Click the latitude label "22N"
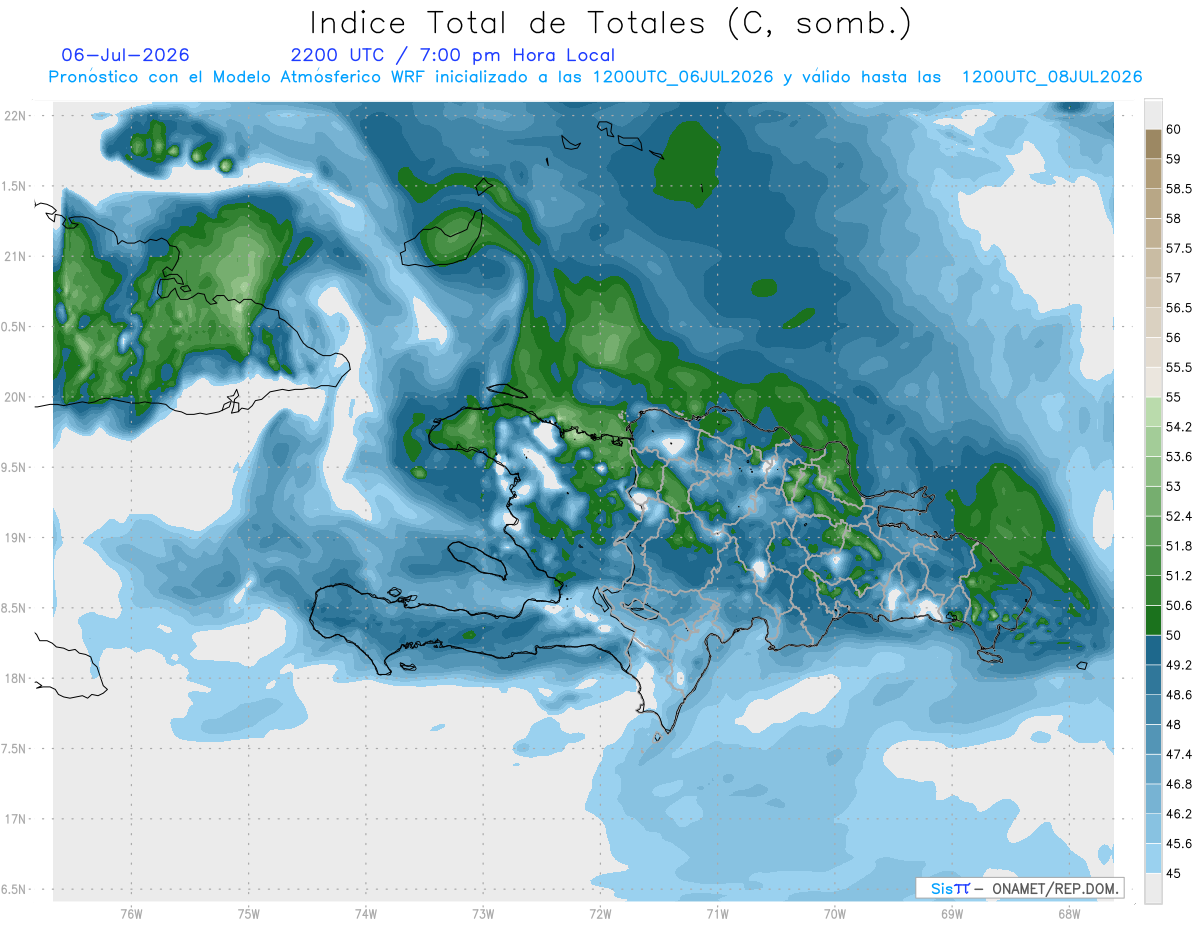The image size is (1200, 927). pyautogui.click(x=15, y=116)
